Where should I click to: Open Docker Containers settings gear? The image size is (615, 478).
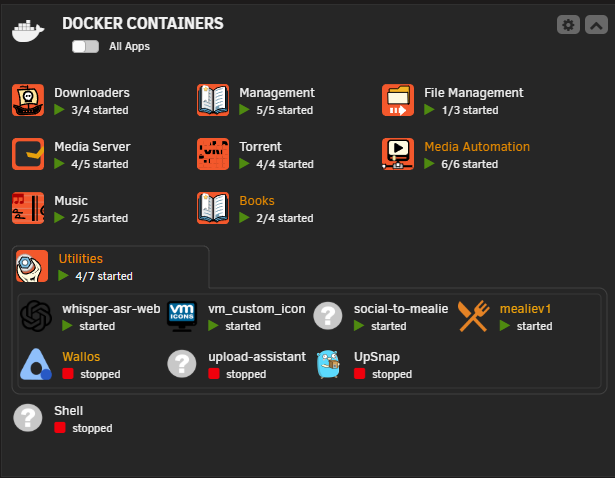568,25
